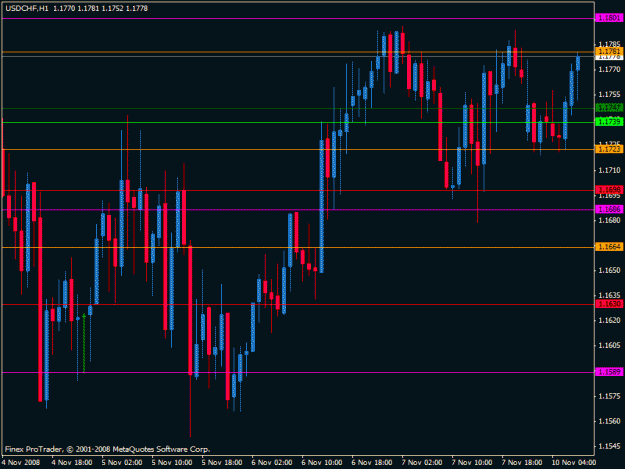625x469 pixels.
Task: Click the 1.1560 price axis label
Action: 609,421
